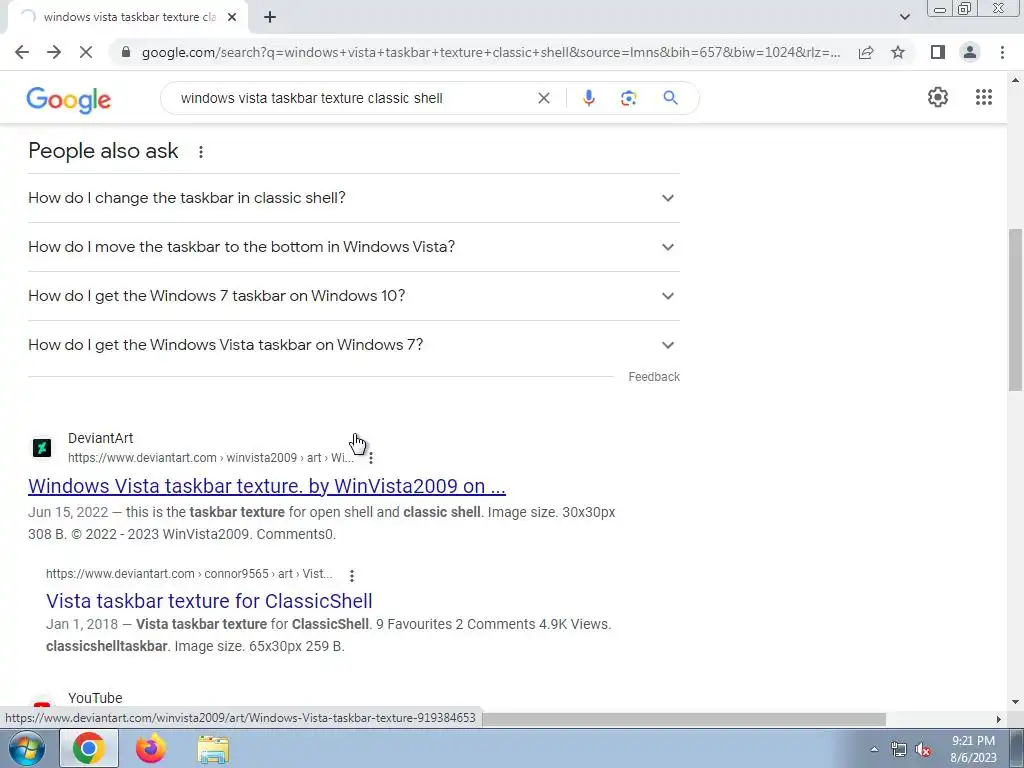This screenshot has width=1024, height=768.
Task: Click the DeviantArt site favicon
Action: pyautogui.click(x=42, y=448)
